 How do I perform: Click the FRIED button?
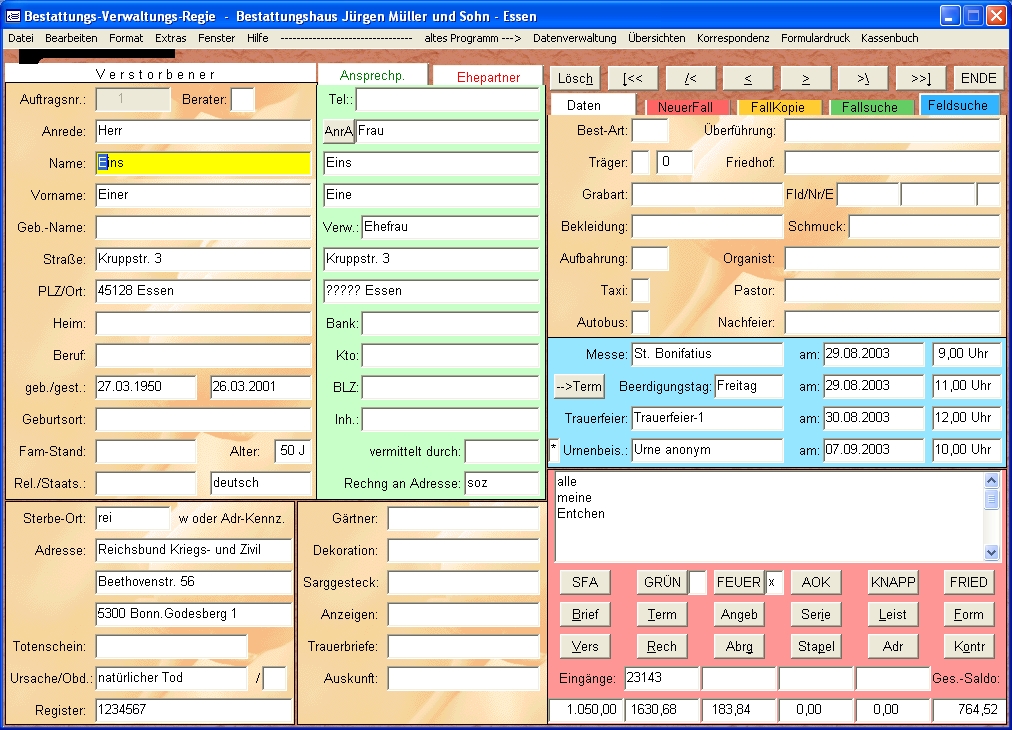coord(969,582)
